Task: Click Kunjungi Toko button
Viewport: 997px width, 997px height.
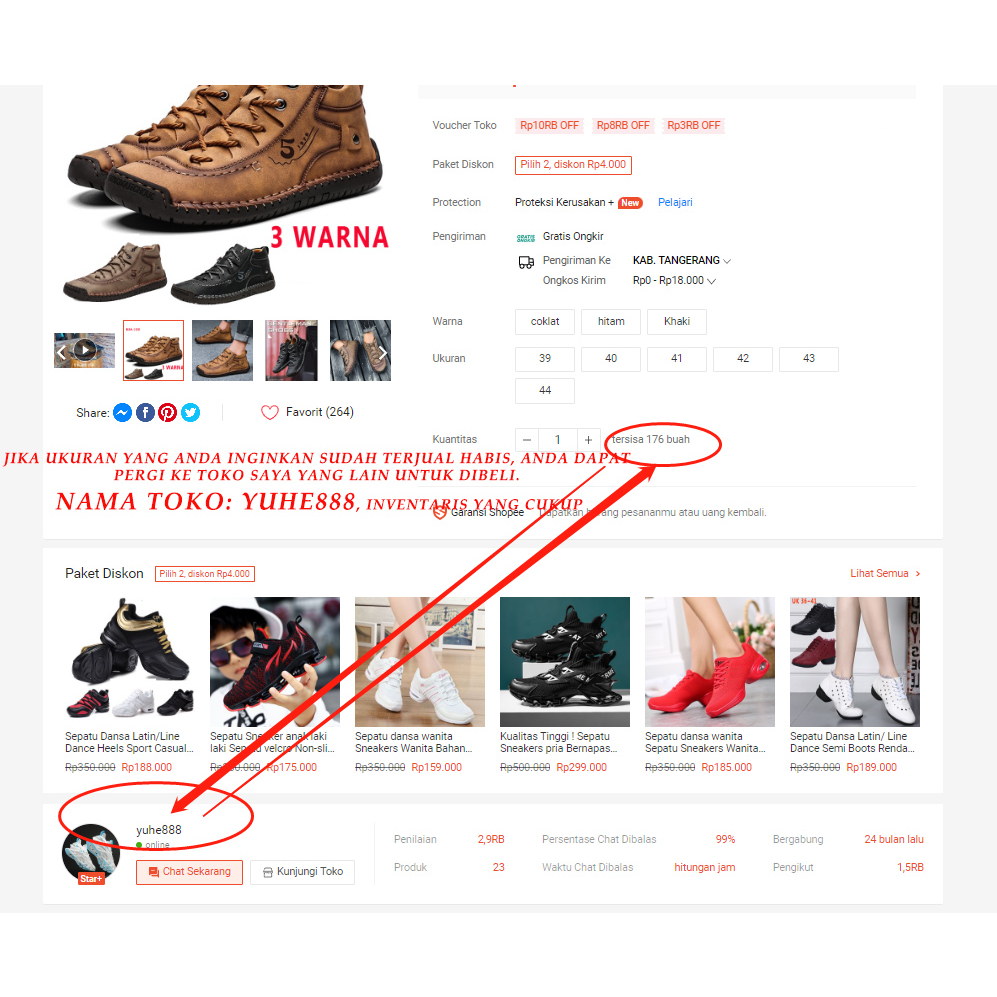Action: tap(303, 872)
